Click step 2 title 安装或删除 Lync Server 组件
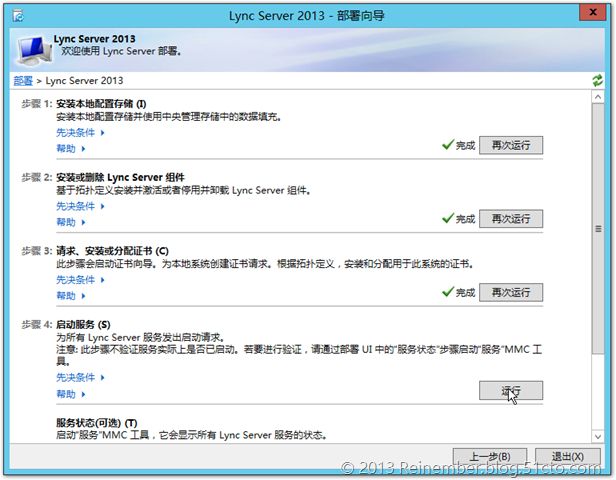616x480 pixels. click(x=120, y=178)
